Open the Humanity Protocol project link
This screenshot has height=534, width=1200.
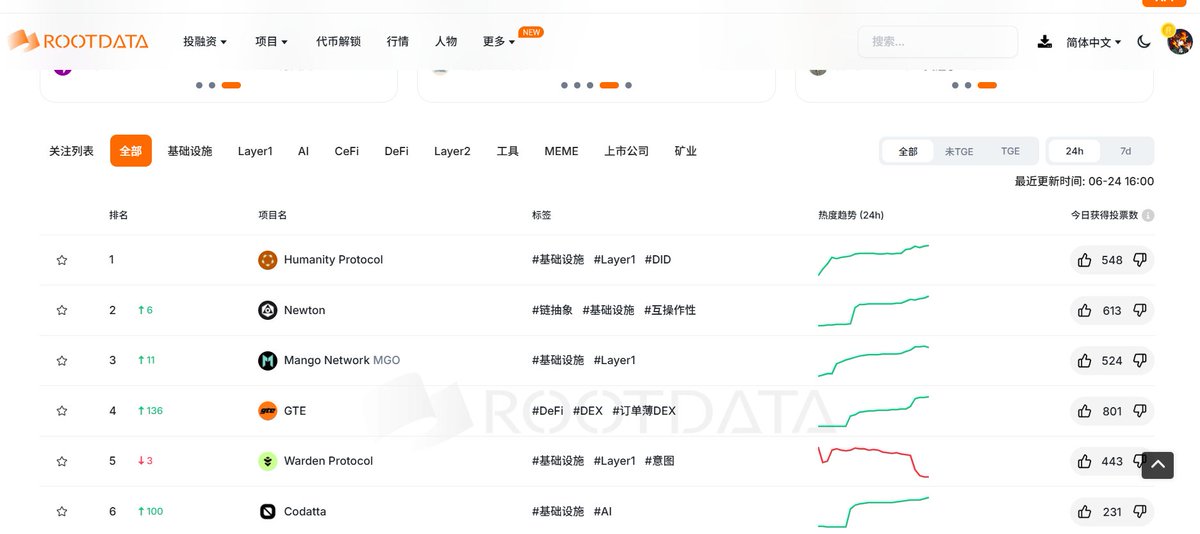(334, 260)
